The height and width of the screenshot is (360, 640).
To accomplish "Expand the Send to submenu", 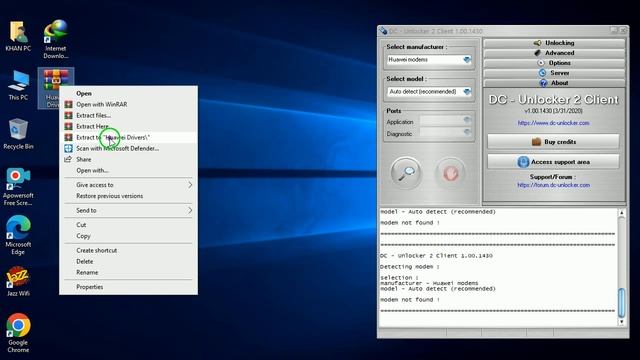I will click(128, 211).
